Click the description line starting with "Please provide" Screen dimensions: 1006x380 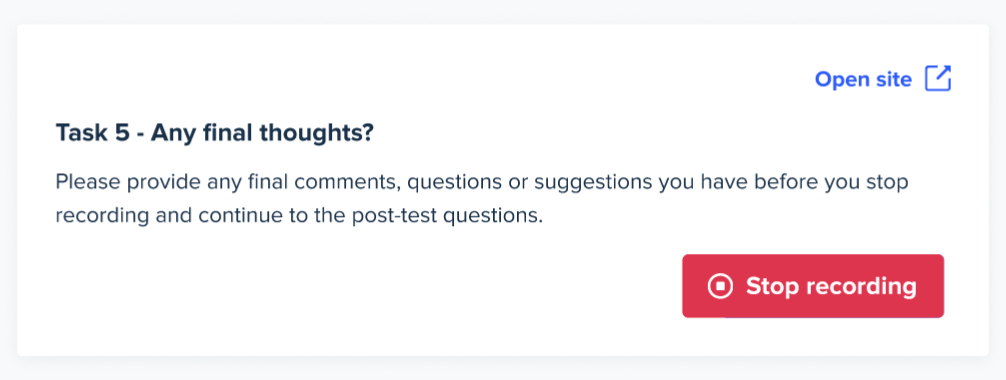482,182
